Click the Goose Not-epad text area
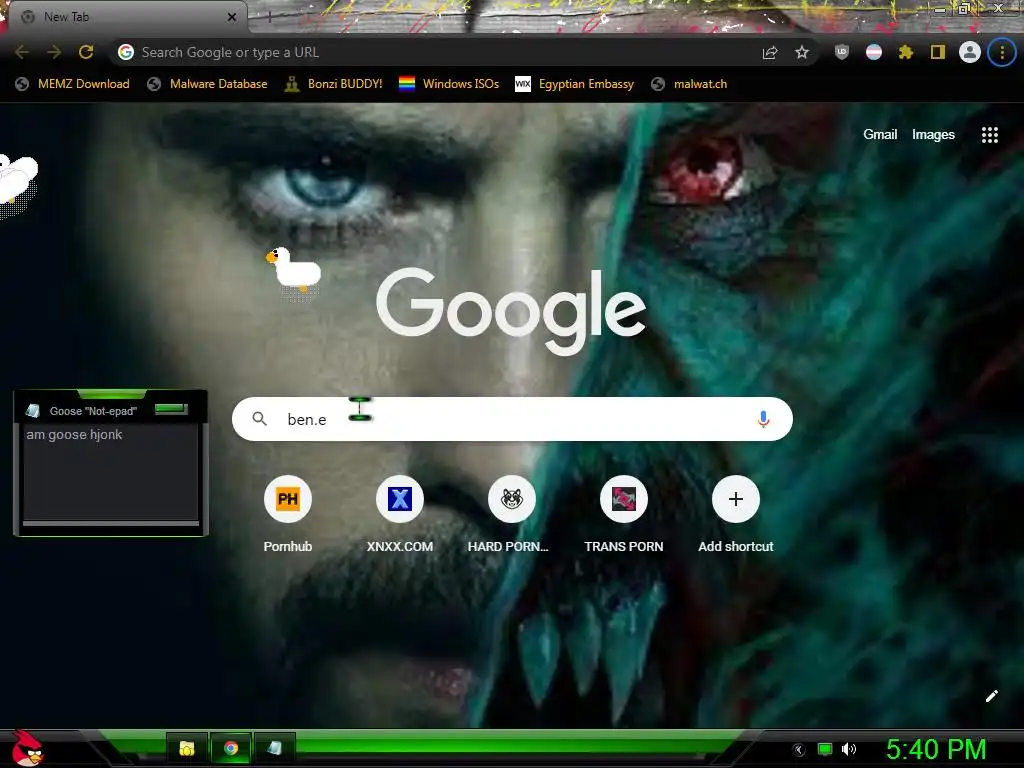 pos(110,472)
